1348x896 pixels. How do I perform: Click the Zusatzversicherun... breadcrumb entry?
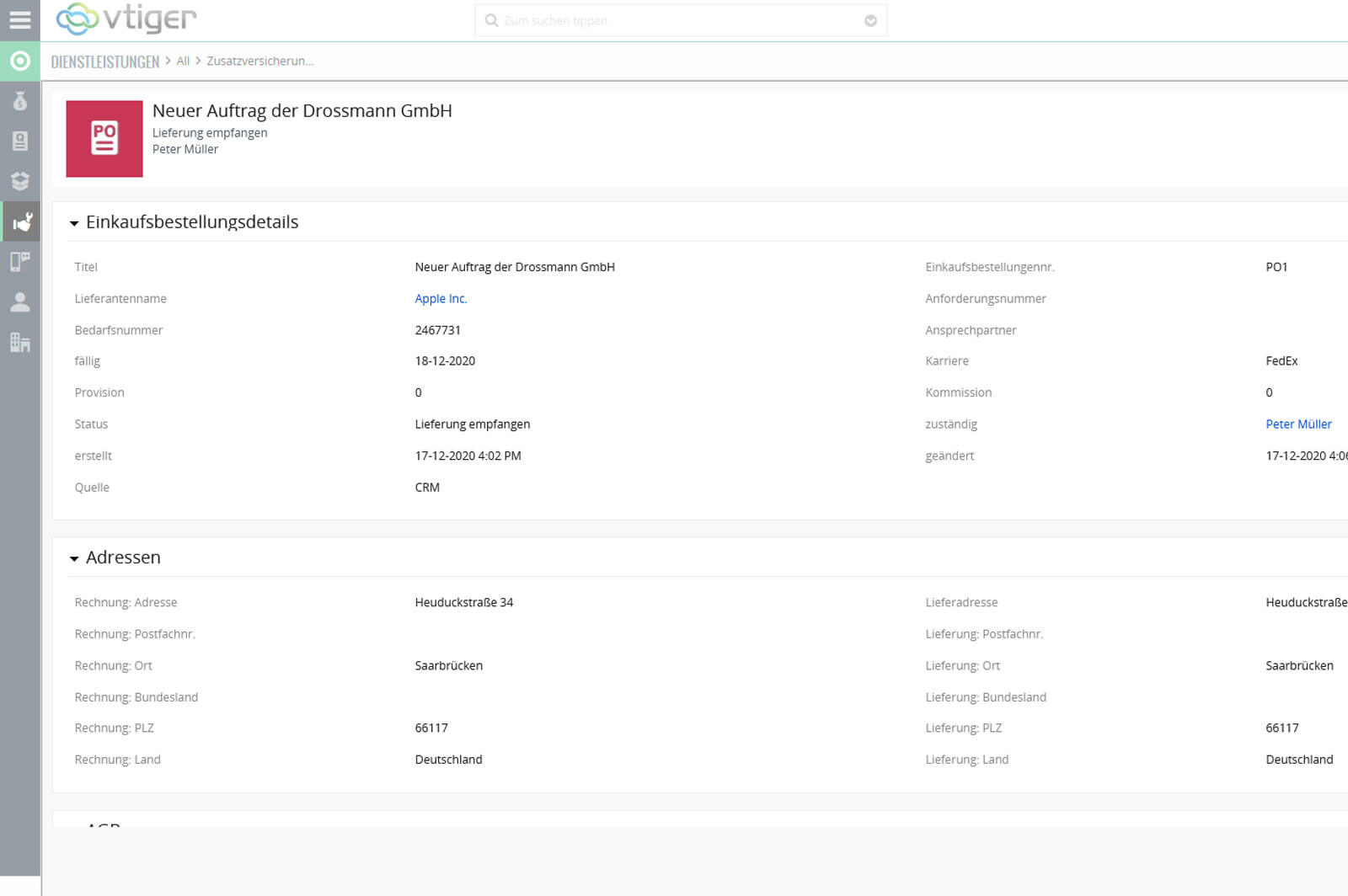click(x=259, y=61)
